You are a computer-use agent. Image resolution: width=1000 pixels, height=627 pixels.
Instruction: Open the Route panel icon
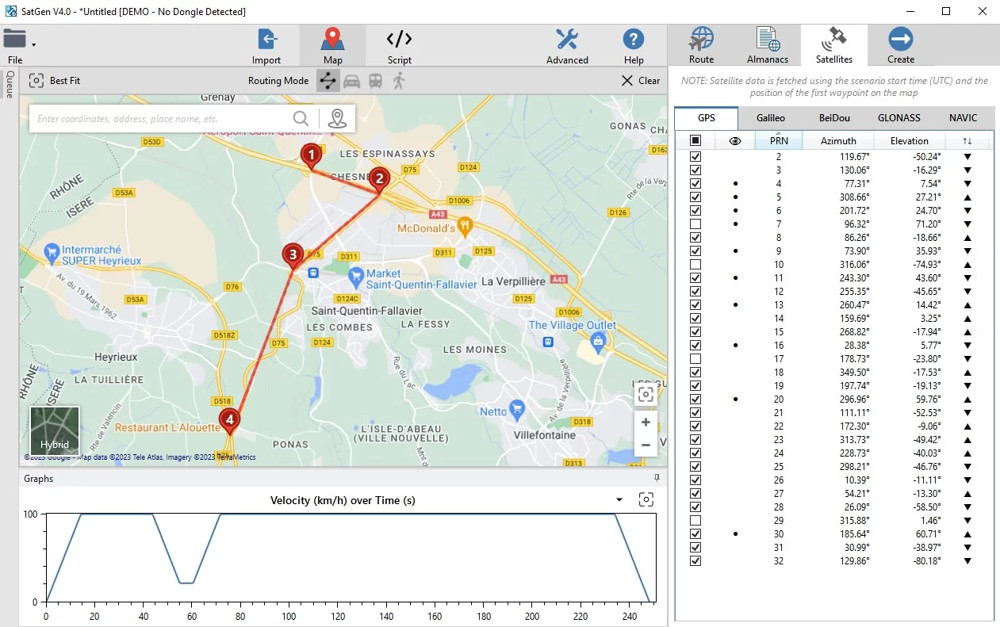pos(701,40)
